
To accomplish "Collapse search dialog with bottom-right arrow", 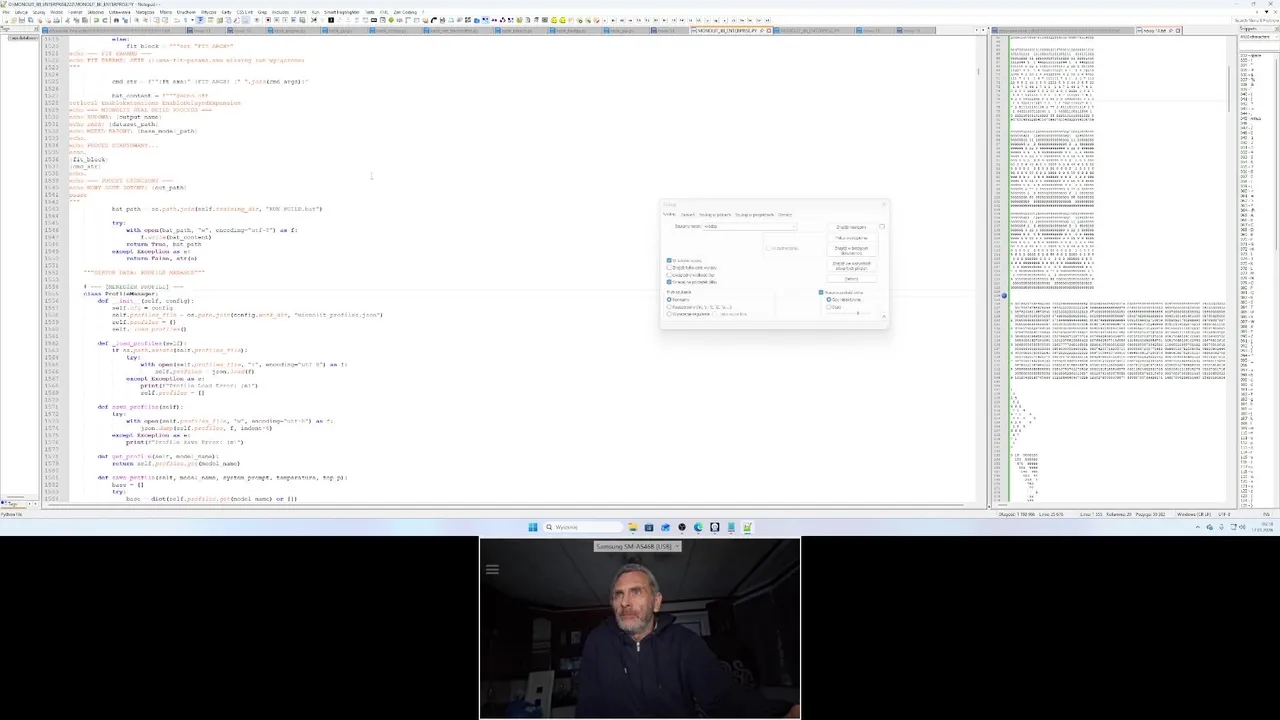I will pos(884,316).
